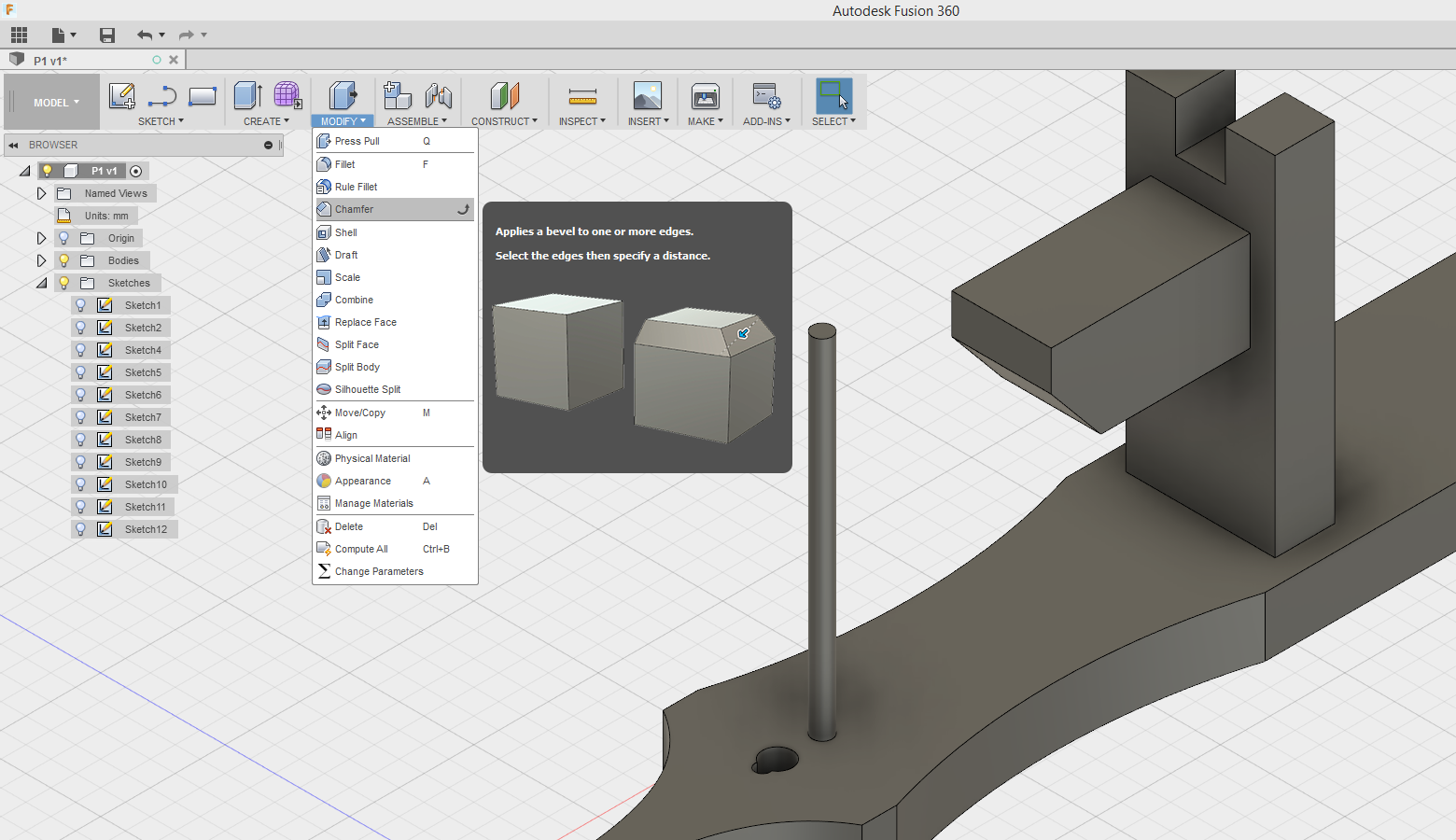The height and width of the screenshot is (840, 1456).
Task: Toggle Bodies folder visibility lightbulb
Action: click(63, 260)
